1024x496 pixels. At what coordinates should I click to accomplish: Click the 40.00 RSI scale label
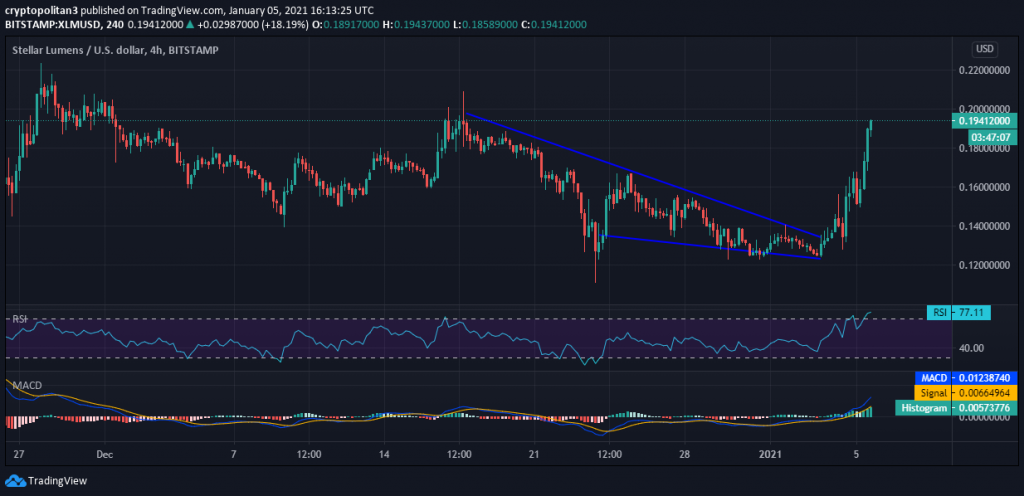(972, 349)
